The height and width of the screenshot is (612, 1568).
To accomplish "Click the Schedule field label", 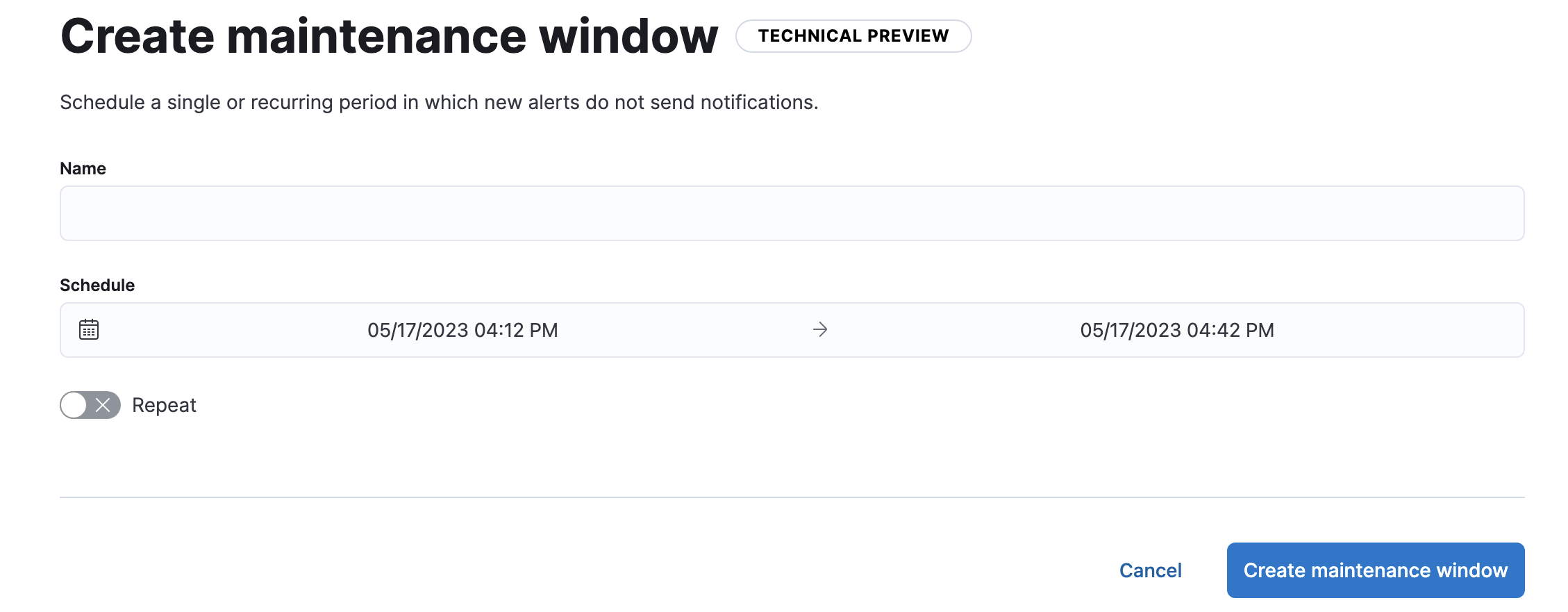I will [x=97, y=286].
